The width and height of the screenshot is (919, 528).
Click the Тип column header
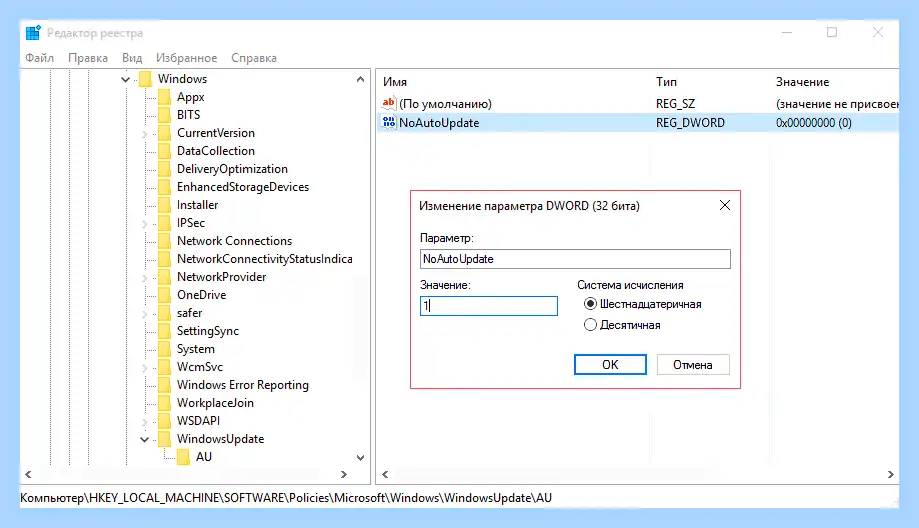[x=666, y=82]
